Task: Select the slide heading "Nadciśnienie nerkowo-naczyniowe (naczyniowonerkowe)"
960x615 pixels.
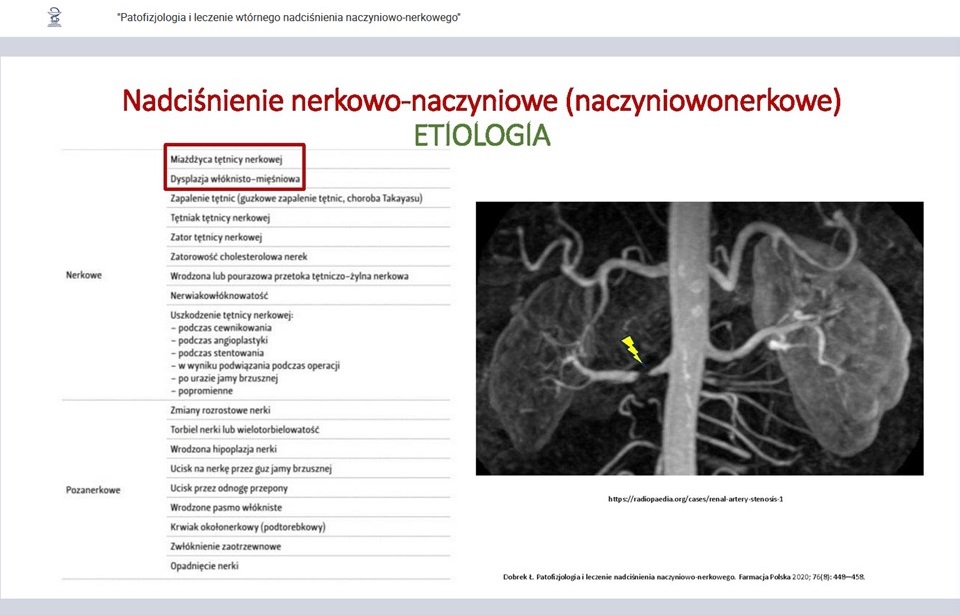Action: pos(482,100)
